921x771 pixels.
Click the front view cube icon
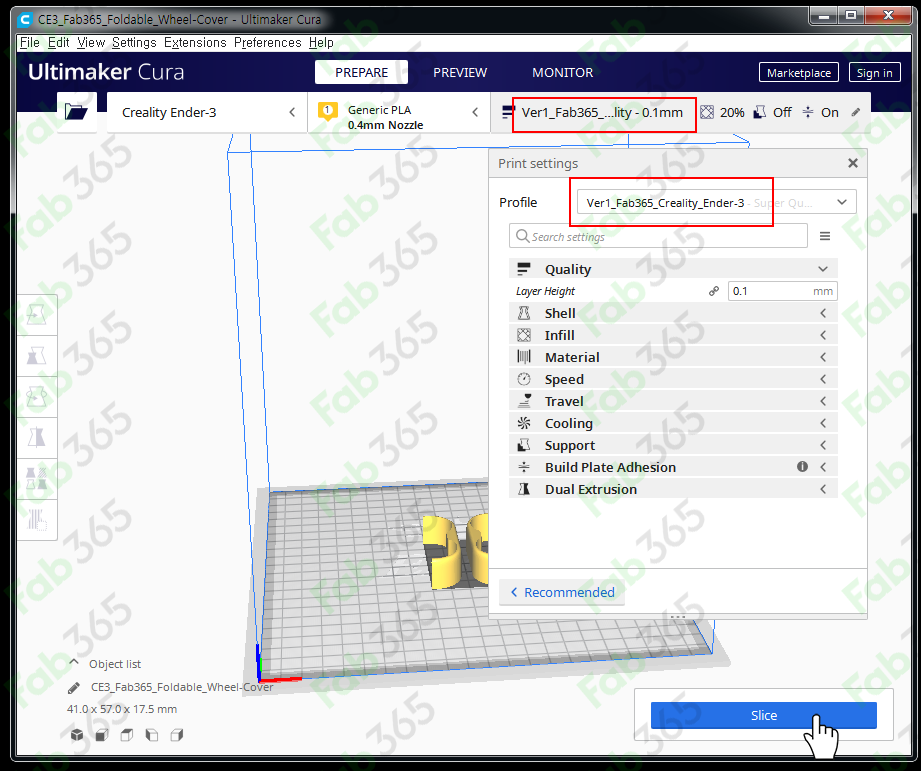(x=102, y=735)
